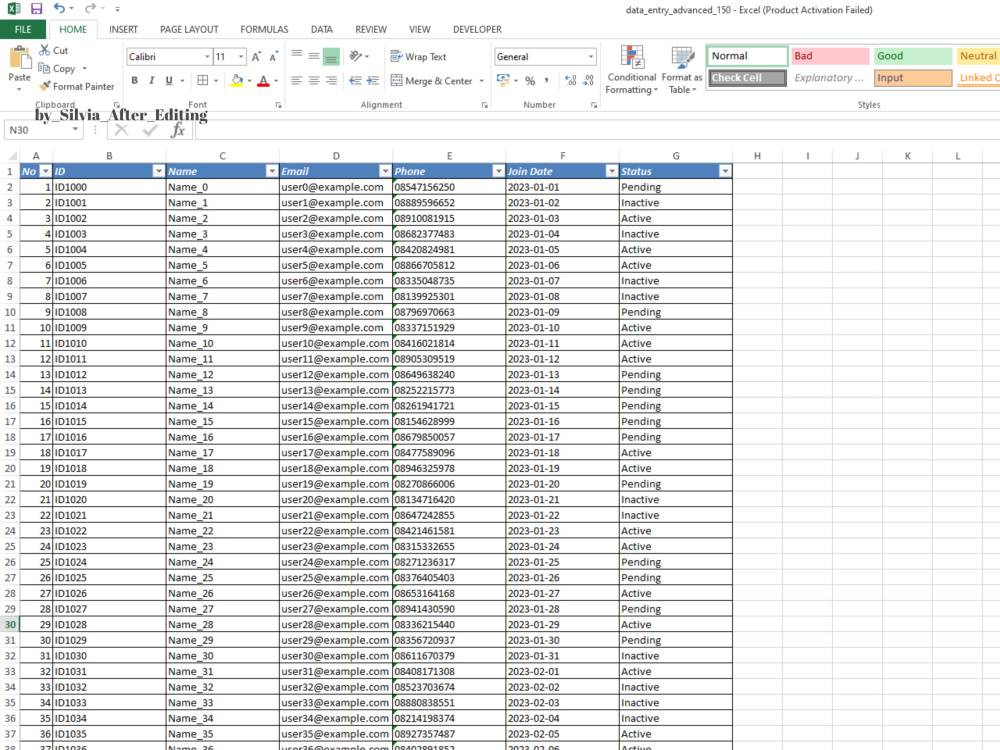Image resolution: width=1000 pixels, height=750 pixels.
Task: Open the General number format dropdown
Action: 591,57
